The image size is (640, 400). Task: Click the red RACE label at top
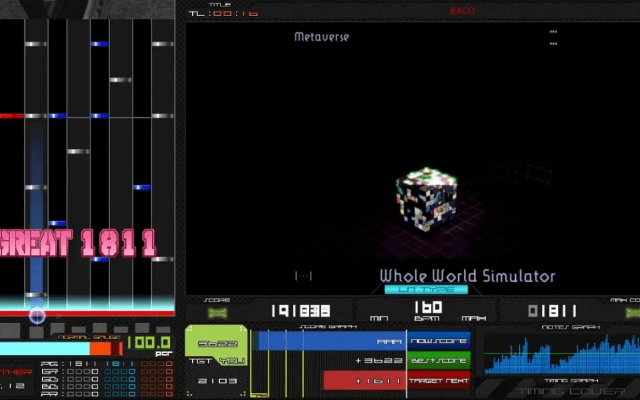click(x=462, y=11)
